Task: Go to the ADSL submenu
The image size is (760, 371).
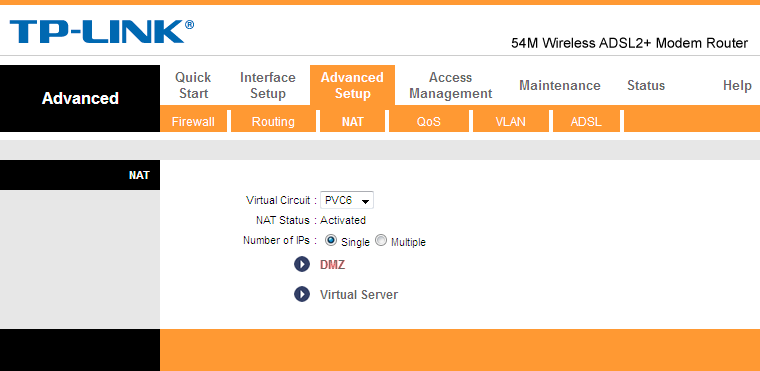Action: click(586, 122)
